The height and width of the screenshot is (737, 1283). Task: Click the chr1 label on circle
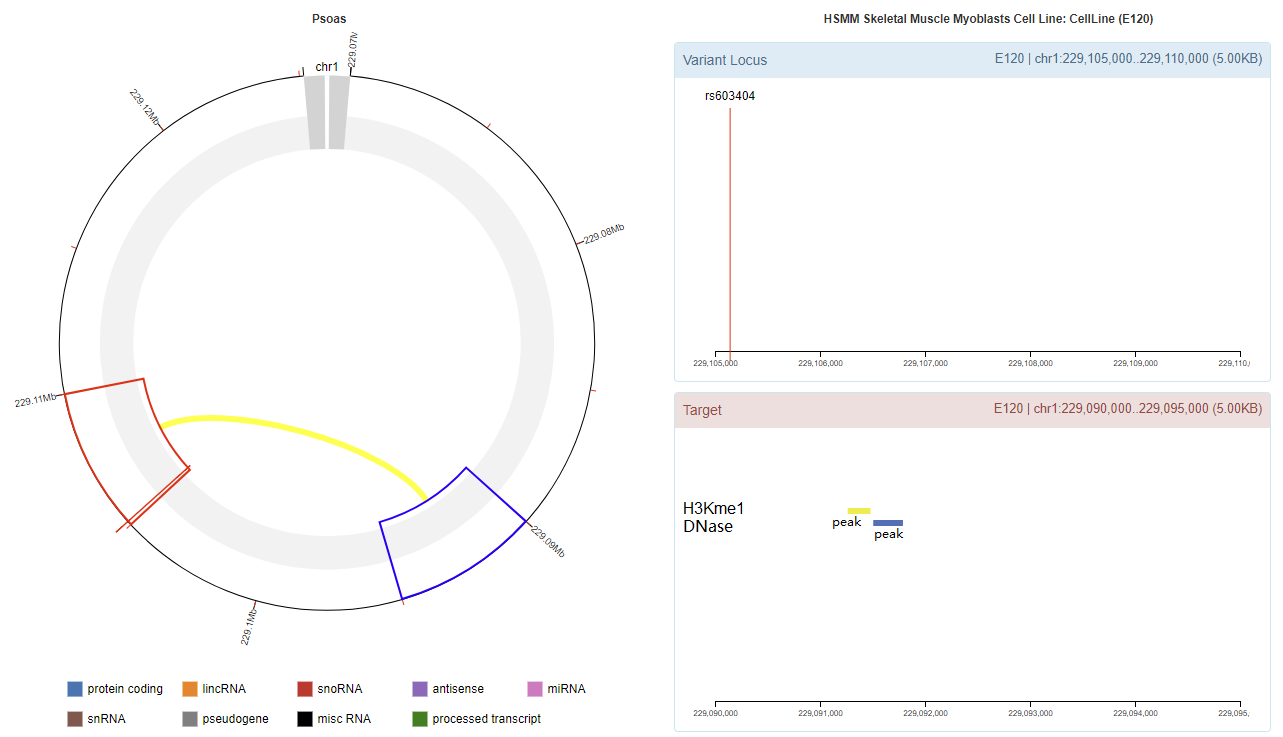[327, 67]
